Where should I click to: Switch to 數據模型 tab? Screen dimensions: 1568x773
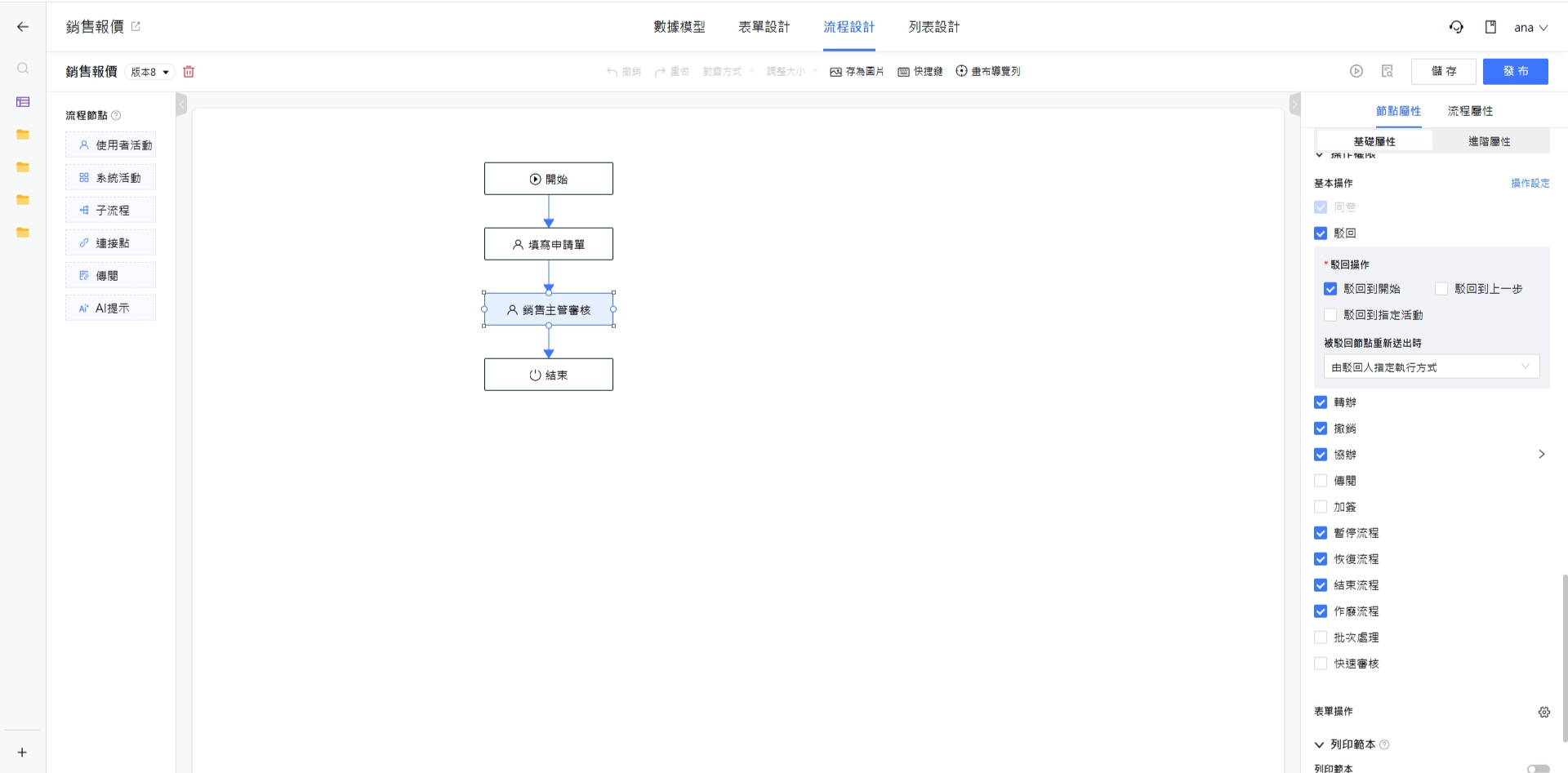pos(679,27)
